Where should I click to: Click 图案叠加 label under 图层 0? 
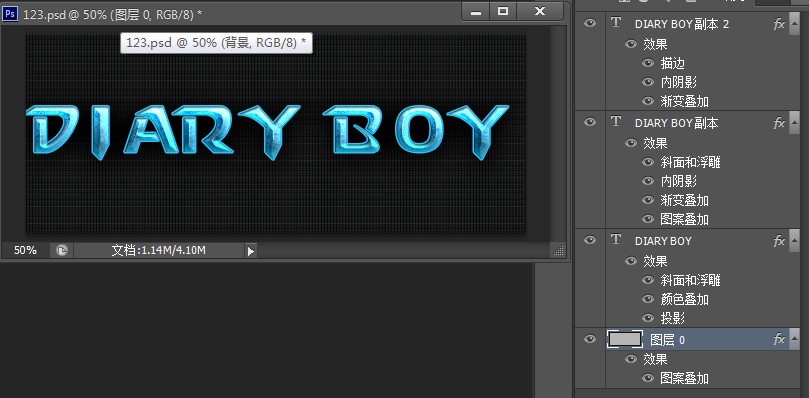[x=684, y=378]
